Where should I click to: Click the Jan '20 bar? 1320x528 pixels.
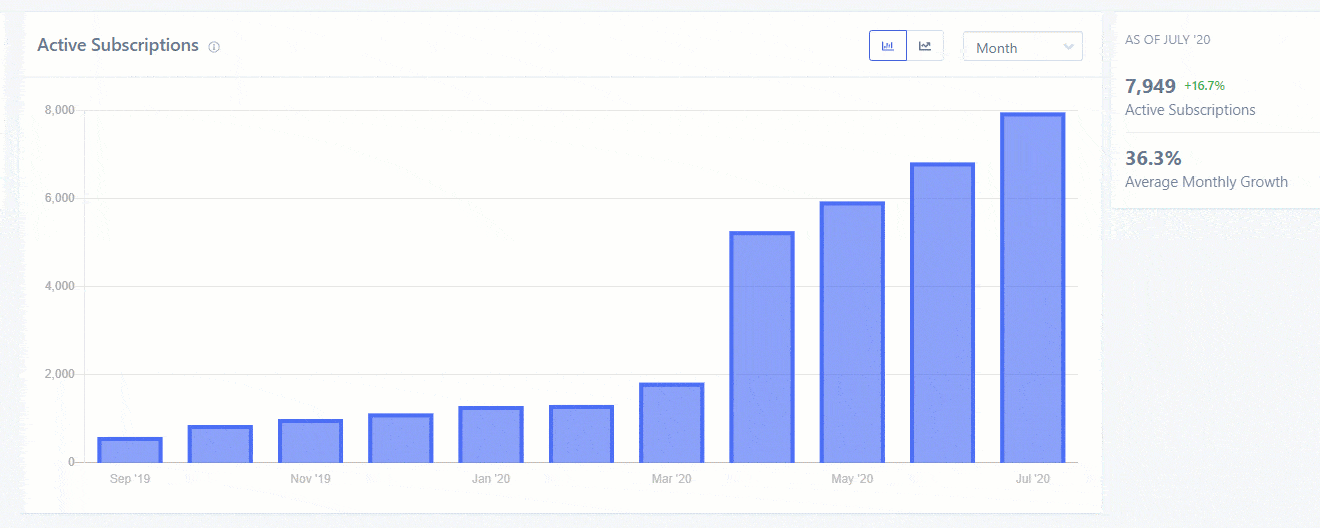tap(491, 435)
